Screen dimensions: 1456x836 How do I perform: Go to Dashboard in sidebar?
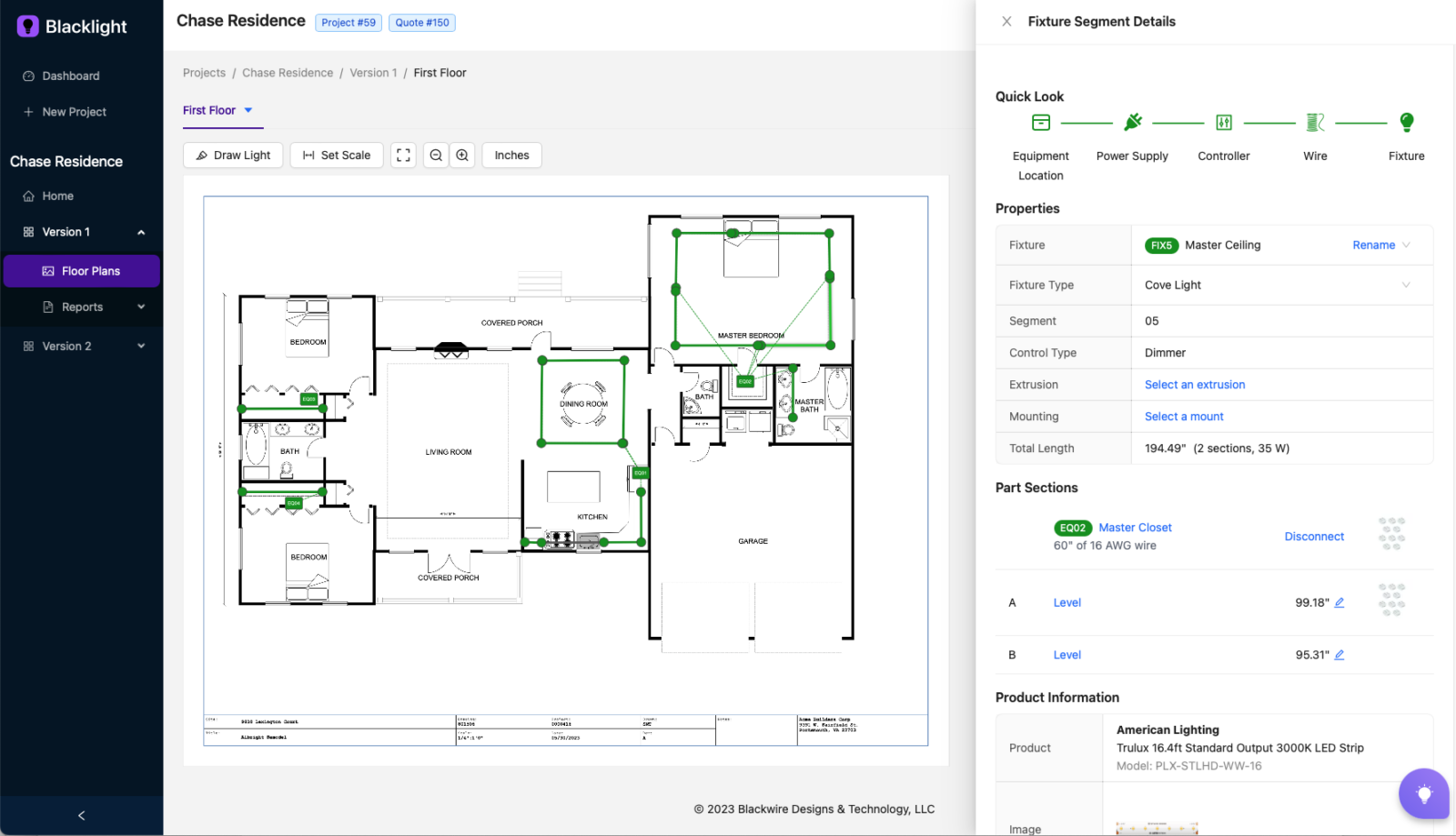click(70, 76)
